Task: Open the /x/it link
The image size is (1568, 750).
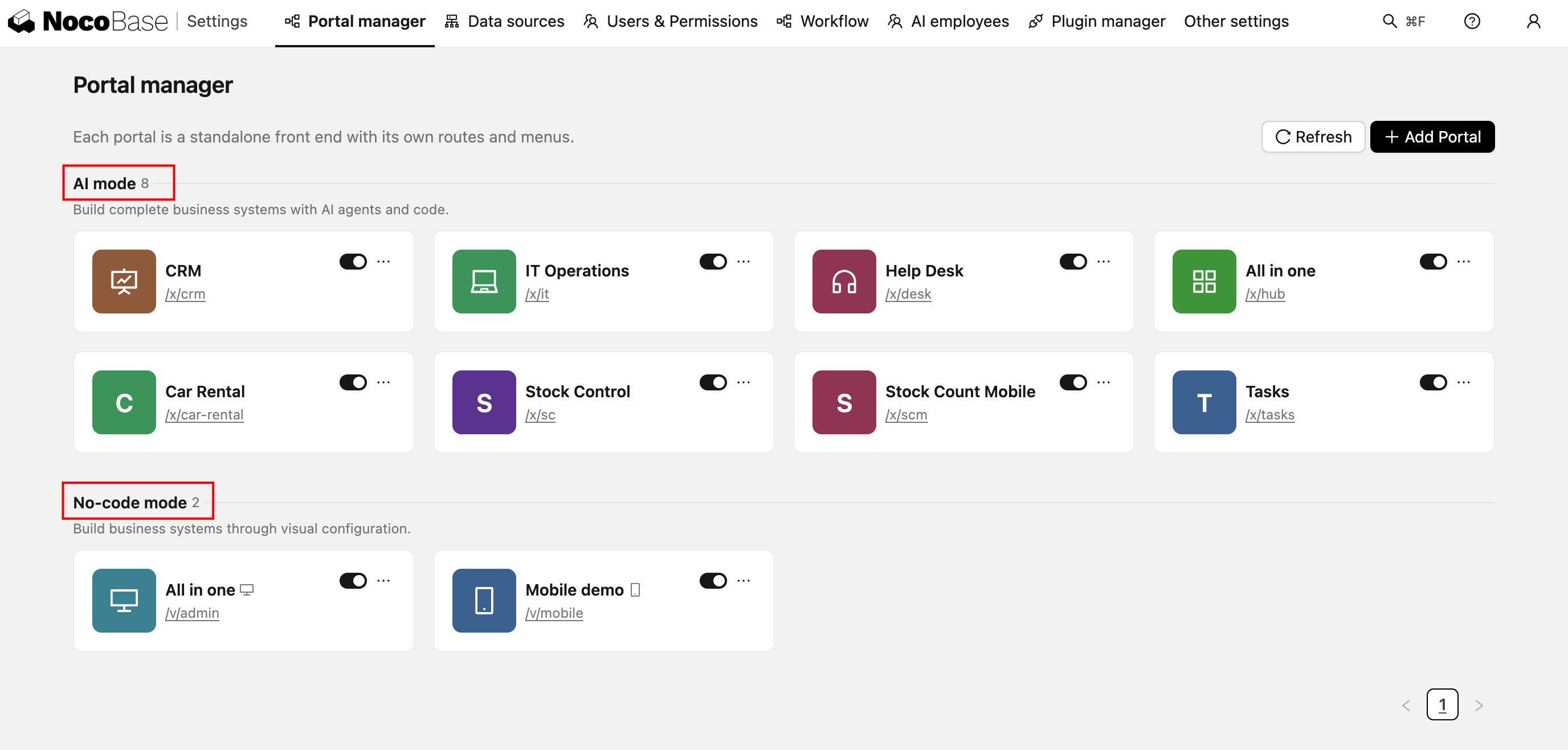Action: coord(537,294)
